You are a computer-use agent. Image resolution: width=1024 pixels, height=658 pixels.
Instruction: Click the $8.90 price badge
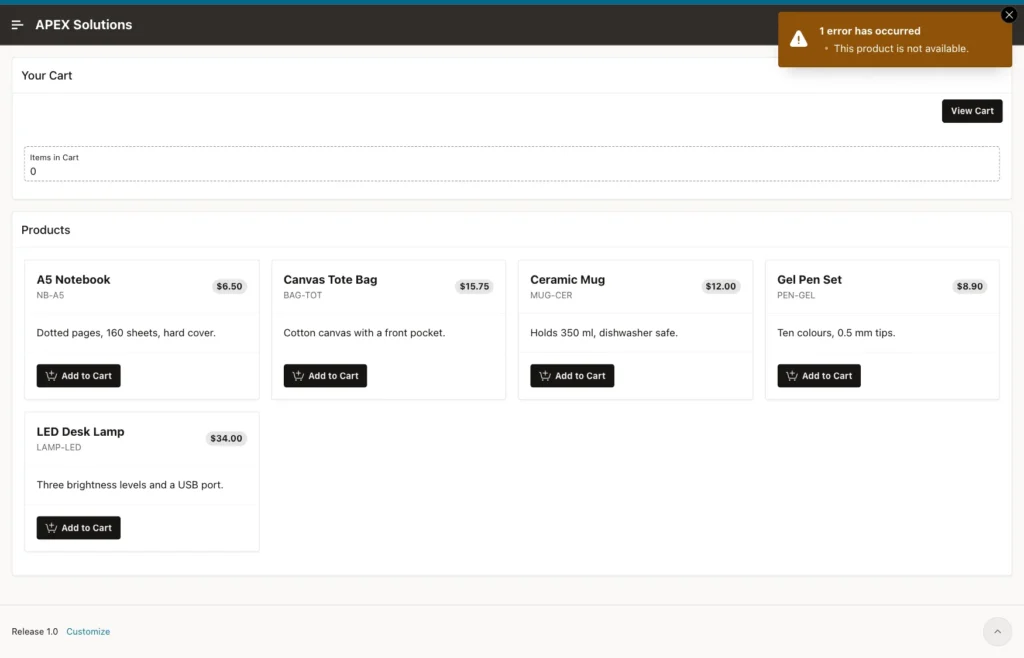tap(969, 286)
